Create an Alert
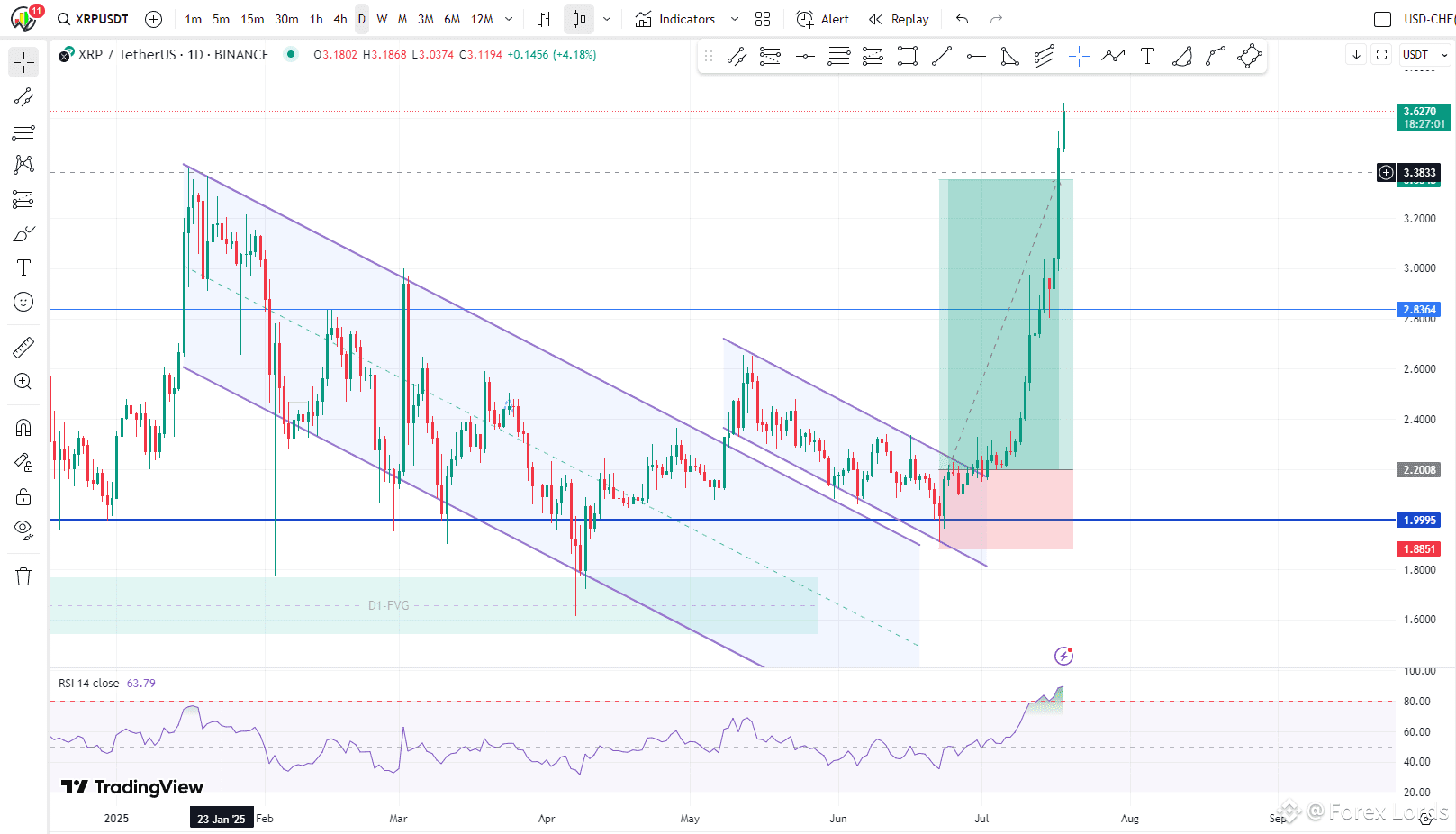This screenshot has height=834, width=1456. click(x=823, y=19)
